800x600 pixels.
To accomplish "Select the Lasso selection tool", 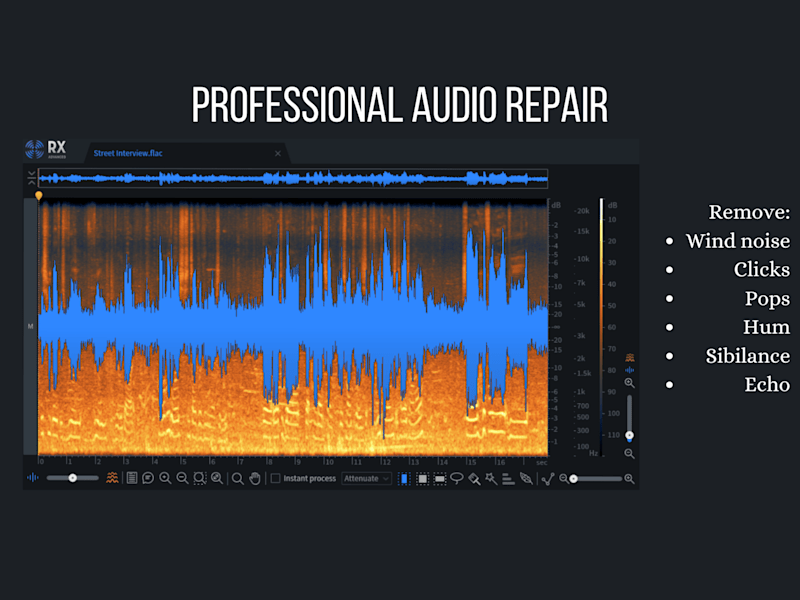I will [x=457, y=479].
